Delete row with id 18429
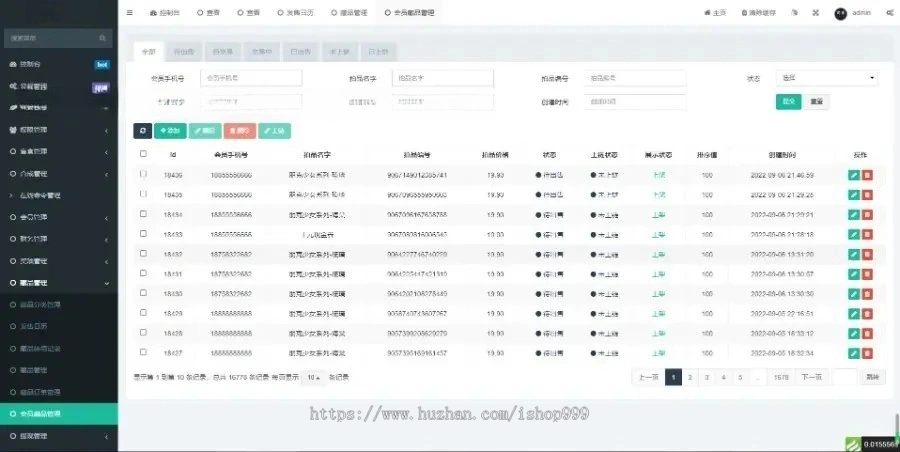Screen dimensions: 900x452 [867, 314]
